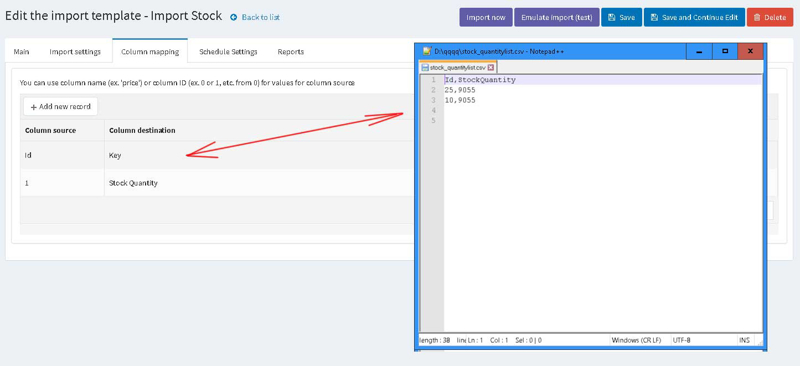Run Emulate import (test)

point(557,17)
